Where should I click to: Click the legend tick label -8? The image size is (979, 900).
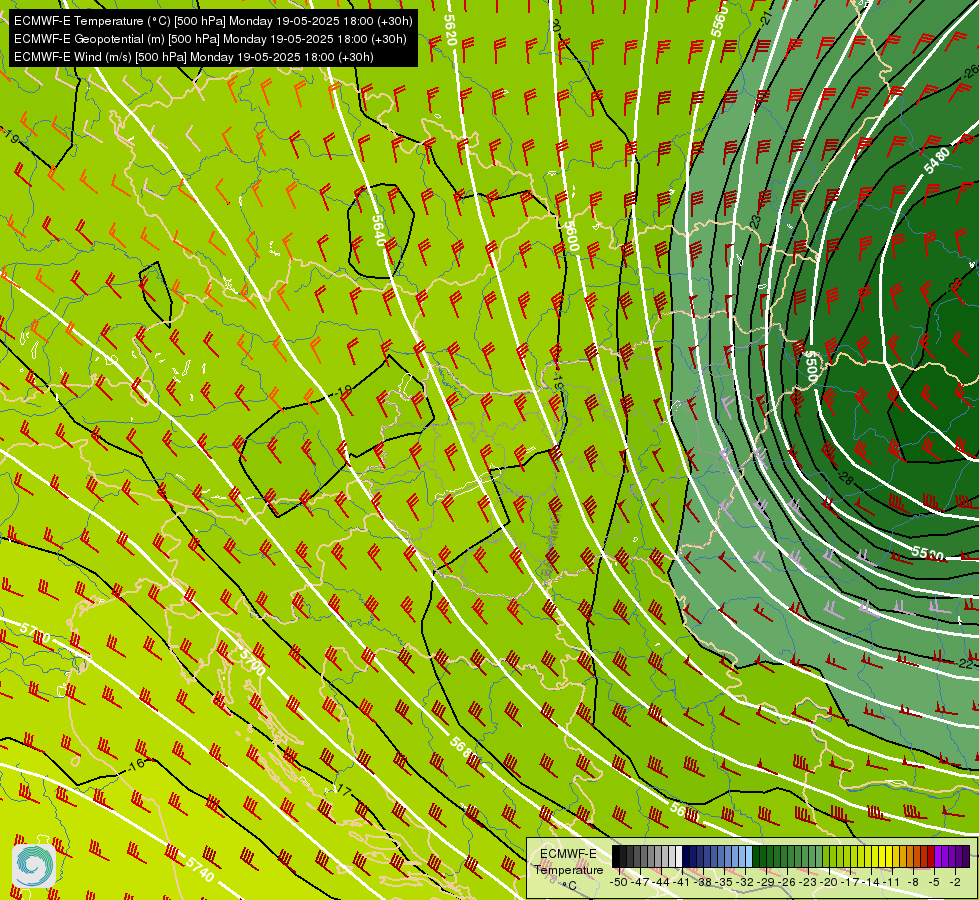913,882
